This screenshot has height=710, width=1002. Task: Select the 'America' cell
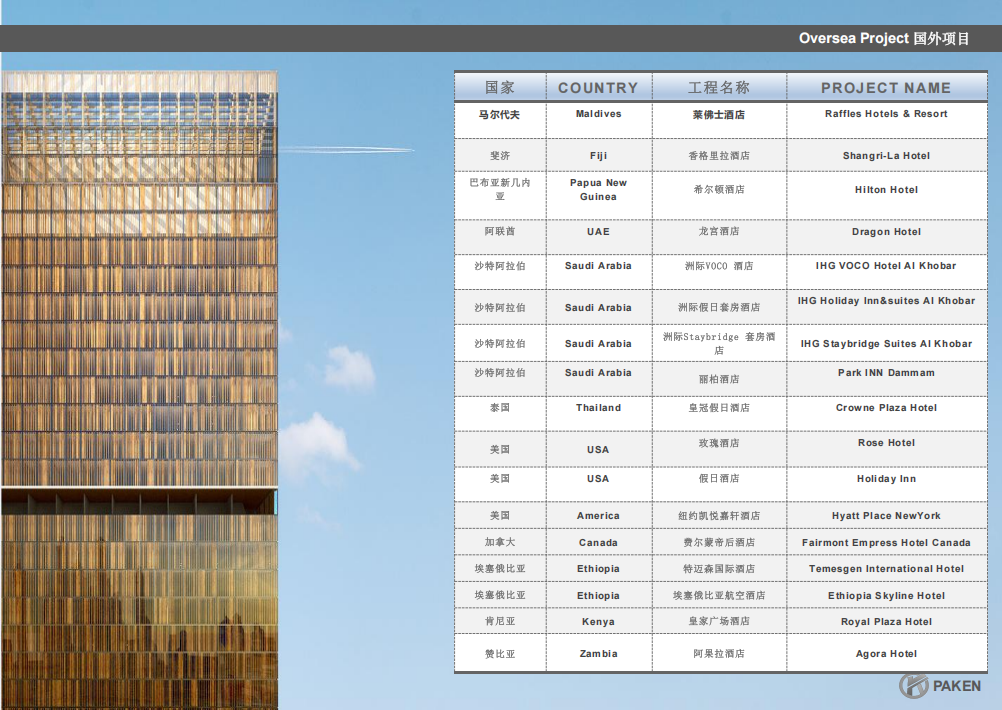[x=599, y=515]
